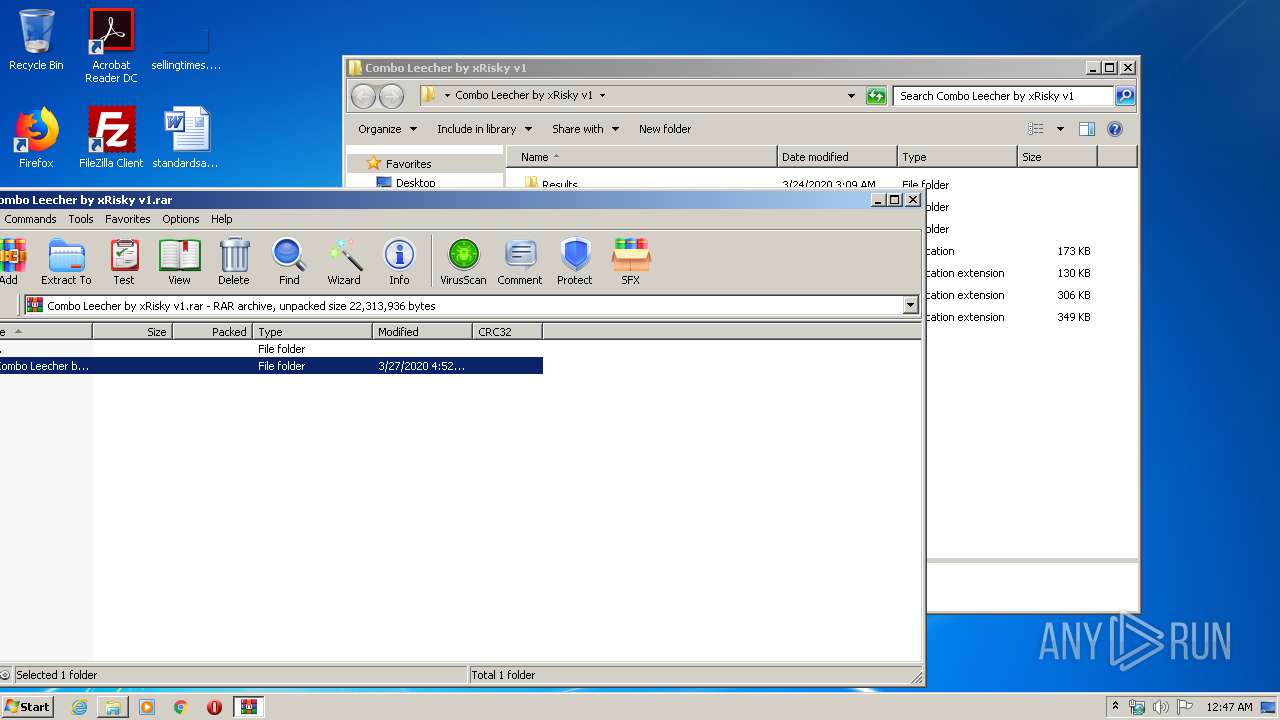The height and width of the screenshot is (720, 1280).
Task: Click the Start button
Action: click(x=27, y=707)
